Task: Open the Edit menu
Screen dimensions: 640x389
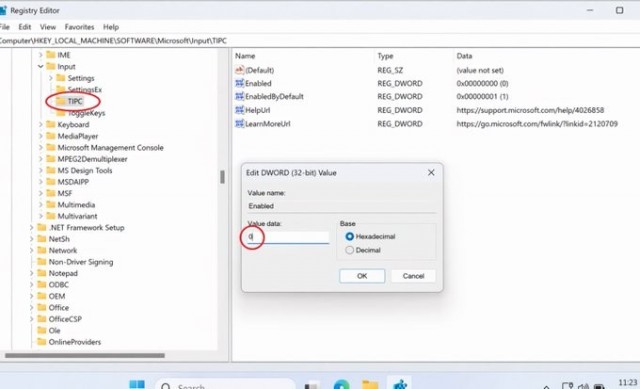Action: 24,27
